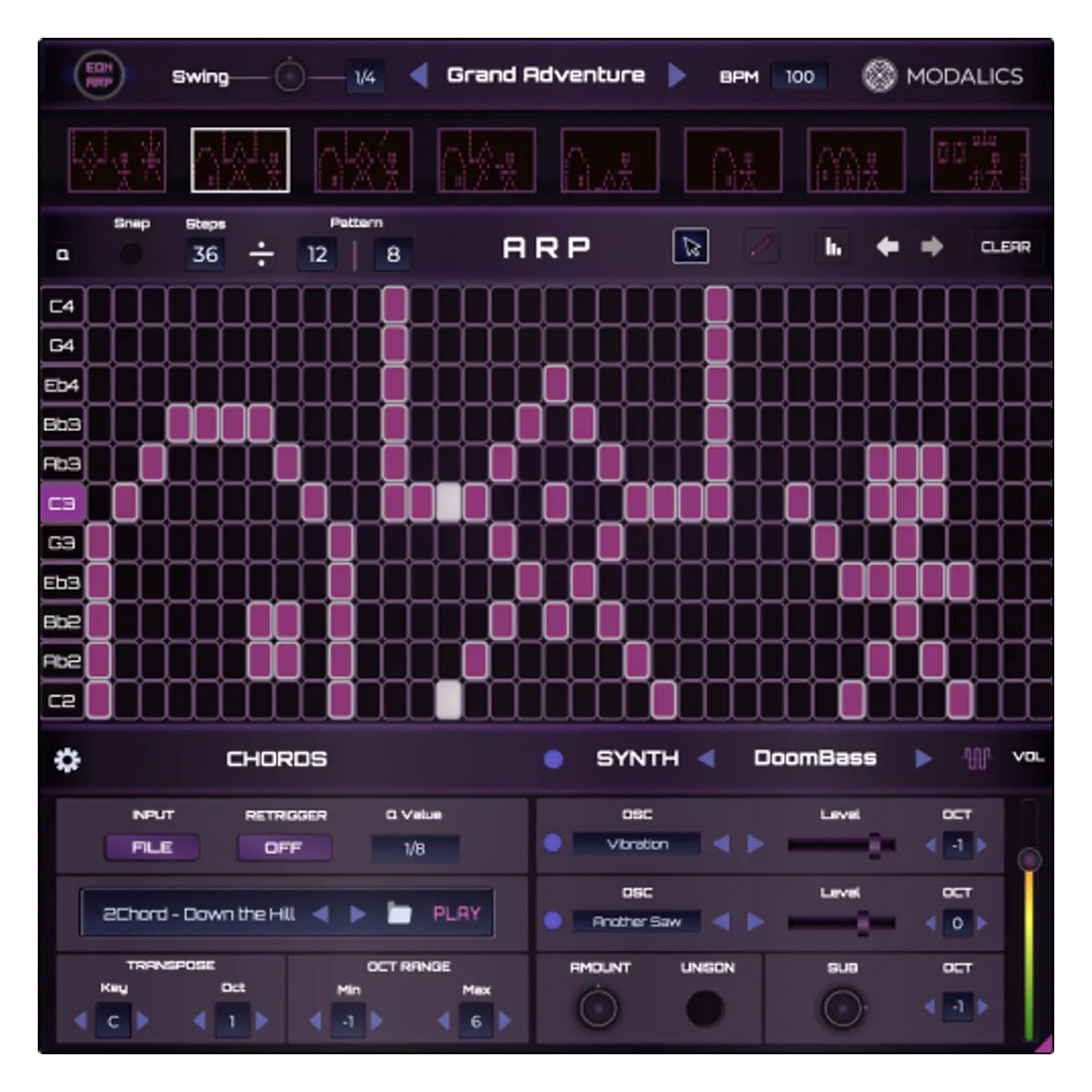Click the Grand Adventure preset name
The height and width of the screenshot is (1092, 1092).
coord(546,74)
